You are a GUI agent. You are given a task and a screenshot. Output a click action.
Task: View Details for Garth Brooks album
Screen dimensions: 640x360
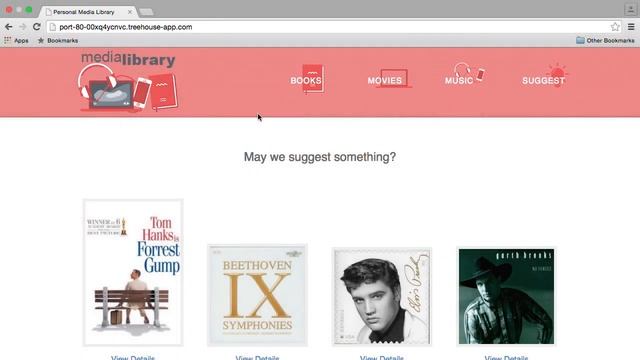507,358
